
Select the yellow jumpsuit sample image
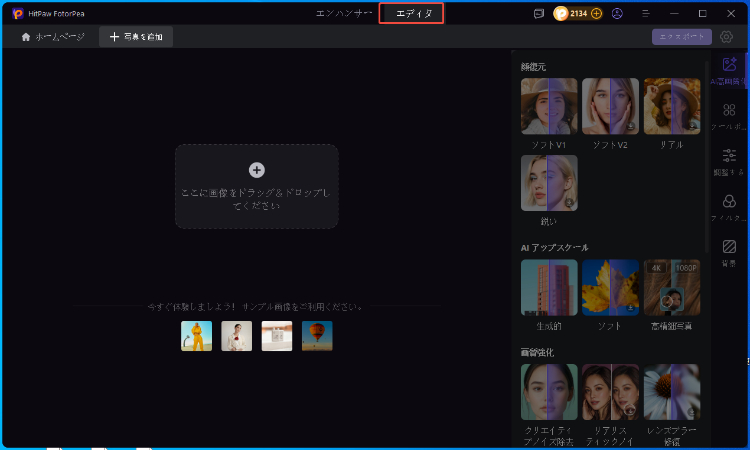click(x=197, y=336)
